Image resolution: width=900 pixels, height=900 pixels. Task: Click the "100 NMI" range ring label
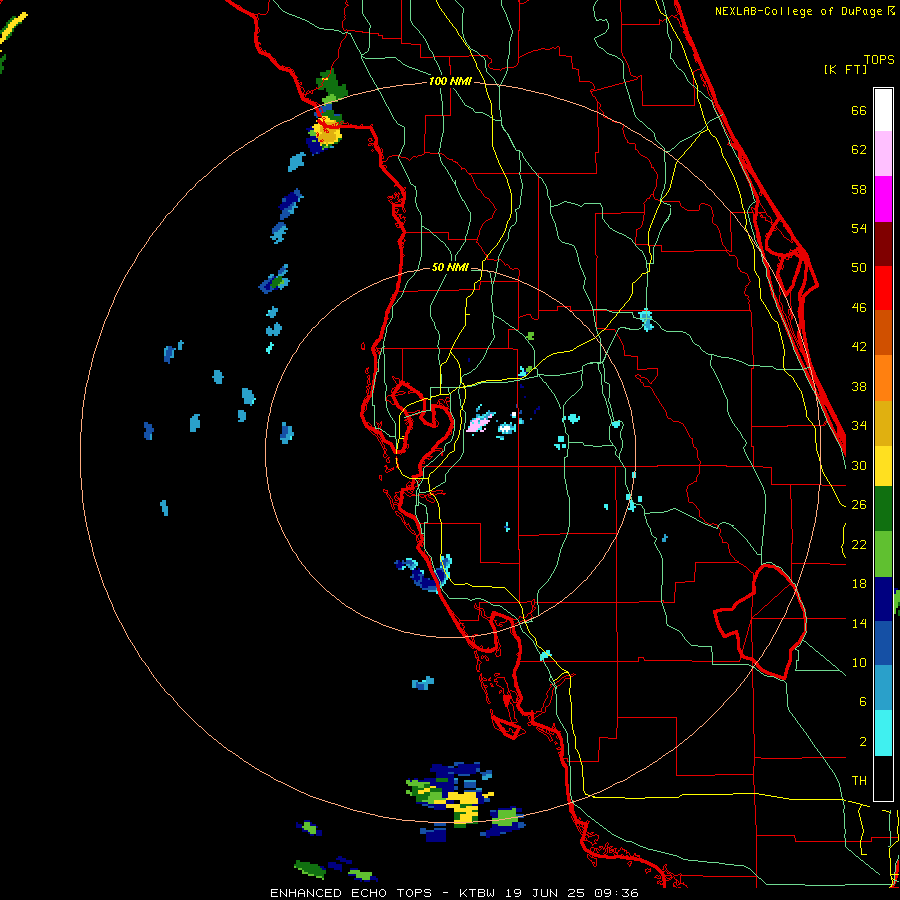(x=450, y=82)
